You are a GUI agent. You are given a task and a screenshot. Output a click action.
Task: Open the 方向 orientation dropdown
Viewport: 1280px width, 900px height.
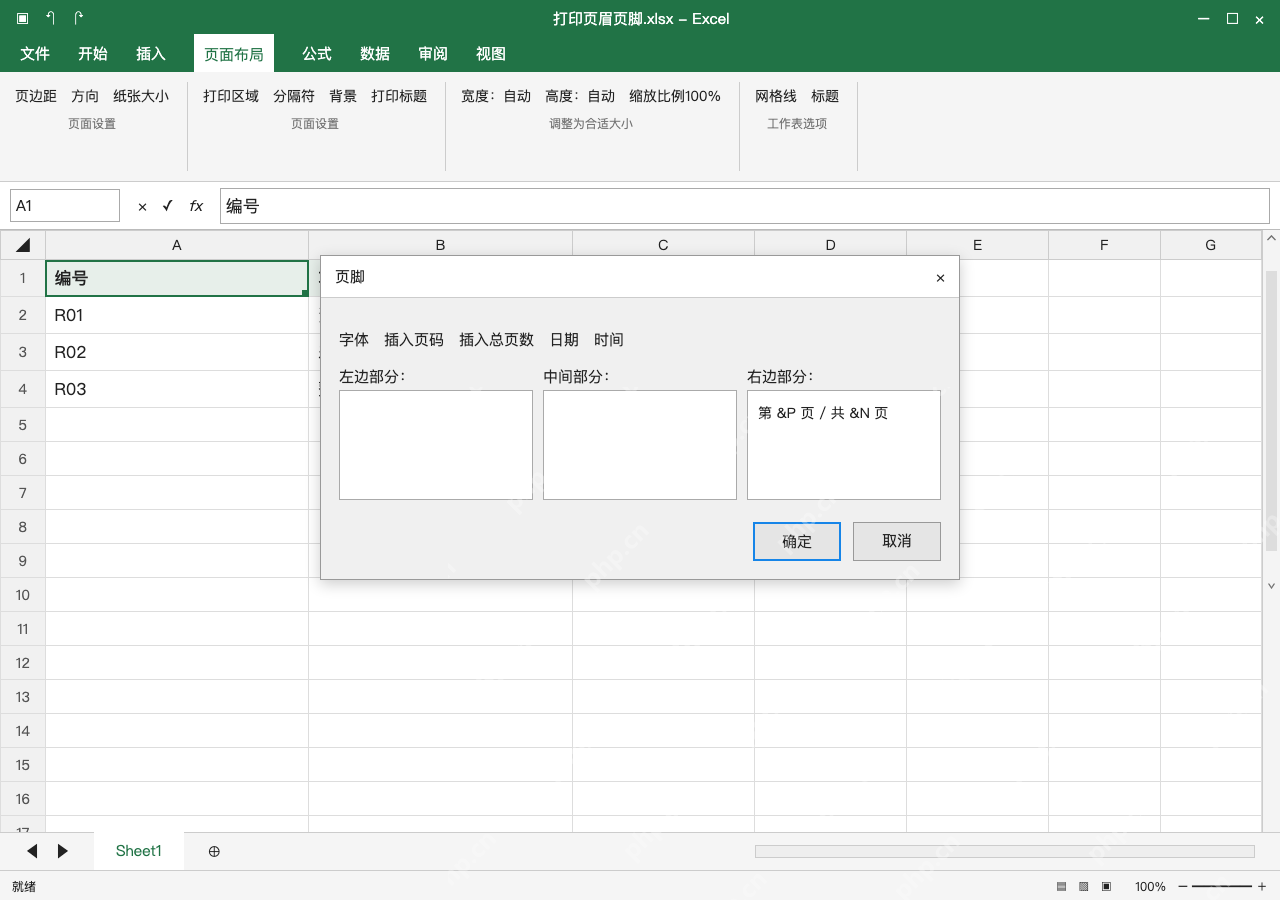pyautogui.click(x=85, y=96)
